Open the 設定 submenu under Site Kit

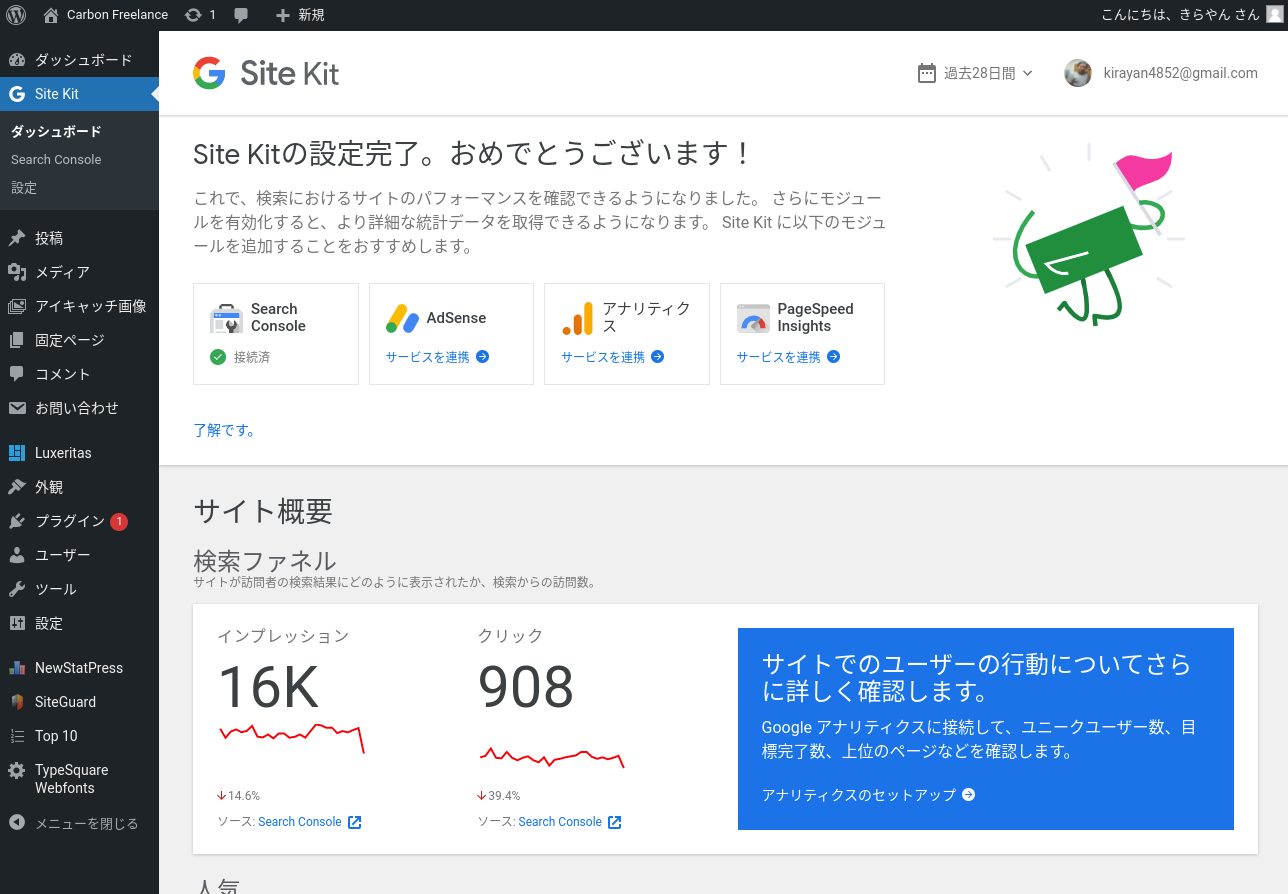click(24, 187)
